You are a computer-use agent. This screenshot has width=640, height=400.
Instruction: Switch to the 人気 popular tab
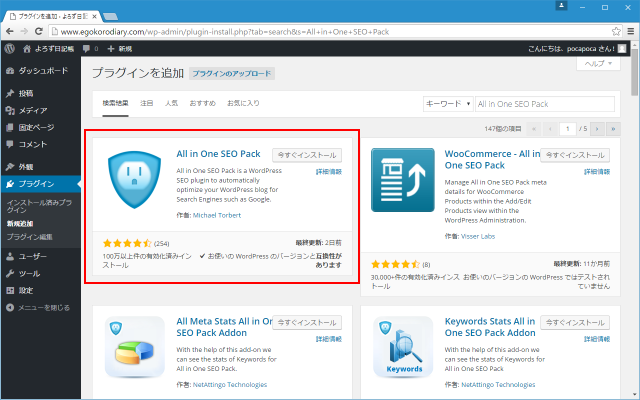[x=171, y=103]
